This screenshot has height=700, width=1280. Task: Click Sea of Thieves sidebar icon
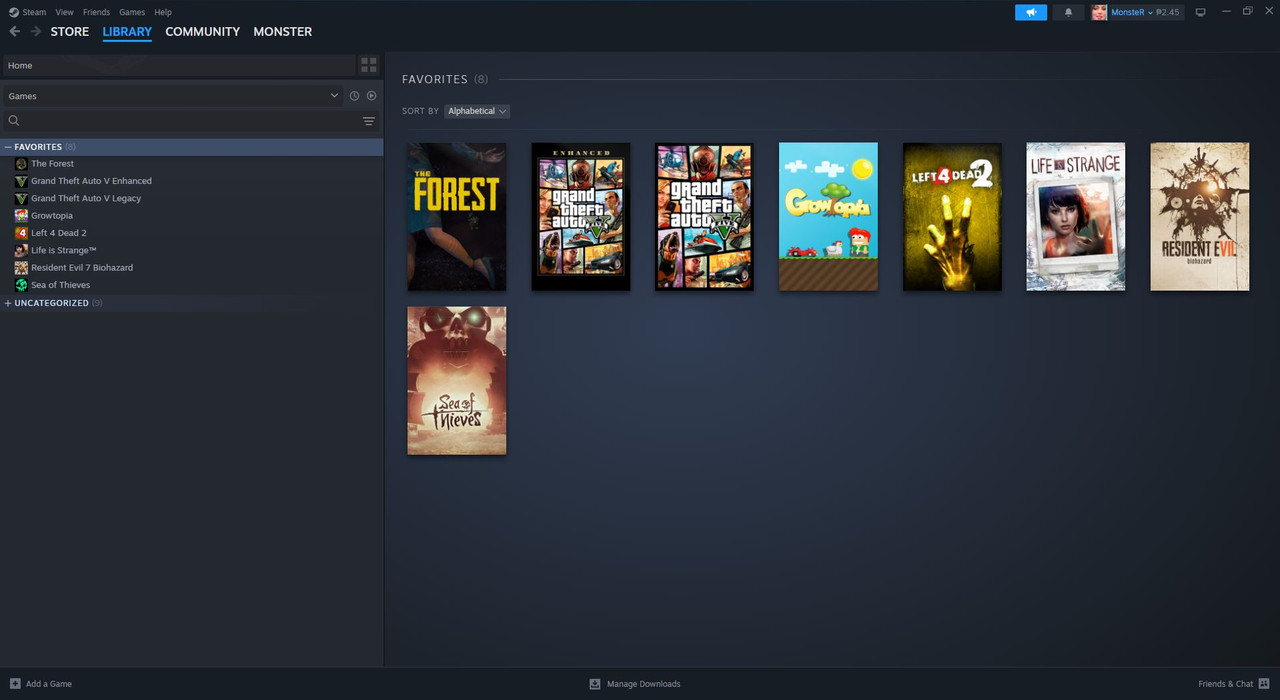pos(21,285)
